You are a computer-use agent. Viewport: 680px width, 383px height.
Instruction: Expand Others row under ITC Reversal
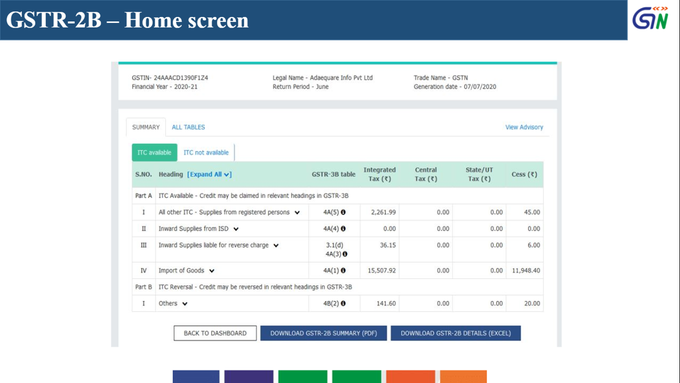click(185, 304)
